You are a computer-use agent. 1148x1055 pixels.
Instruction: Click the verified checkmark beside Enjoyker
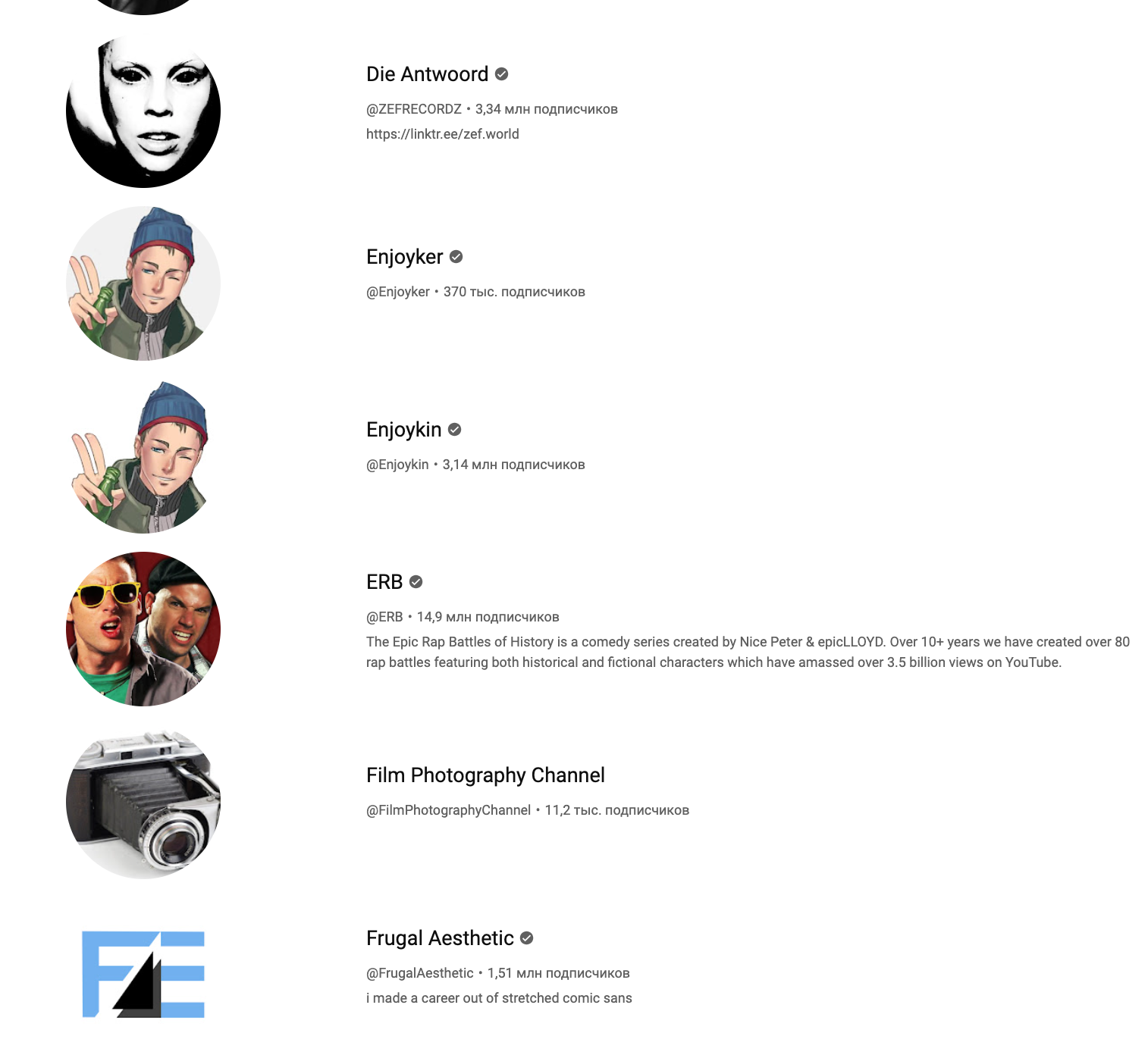click(x=456, y=257)
